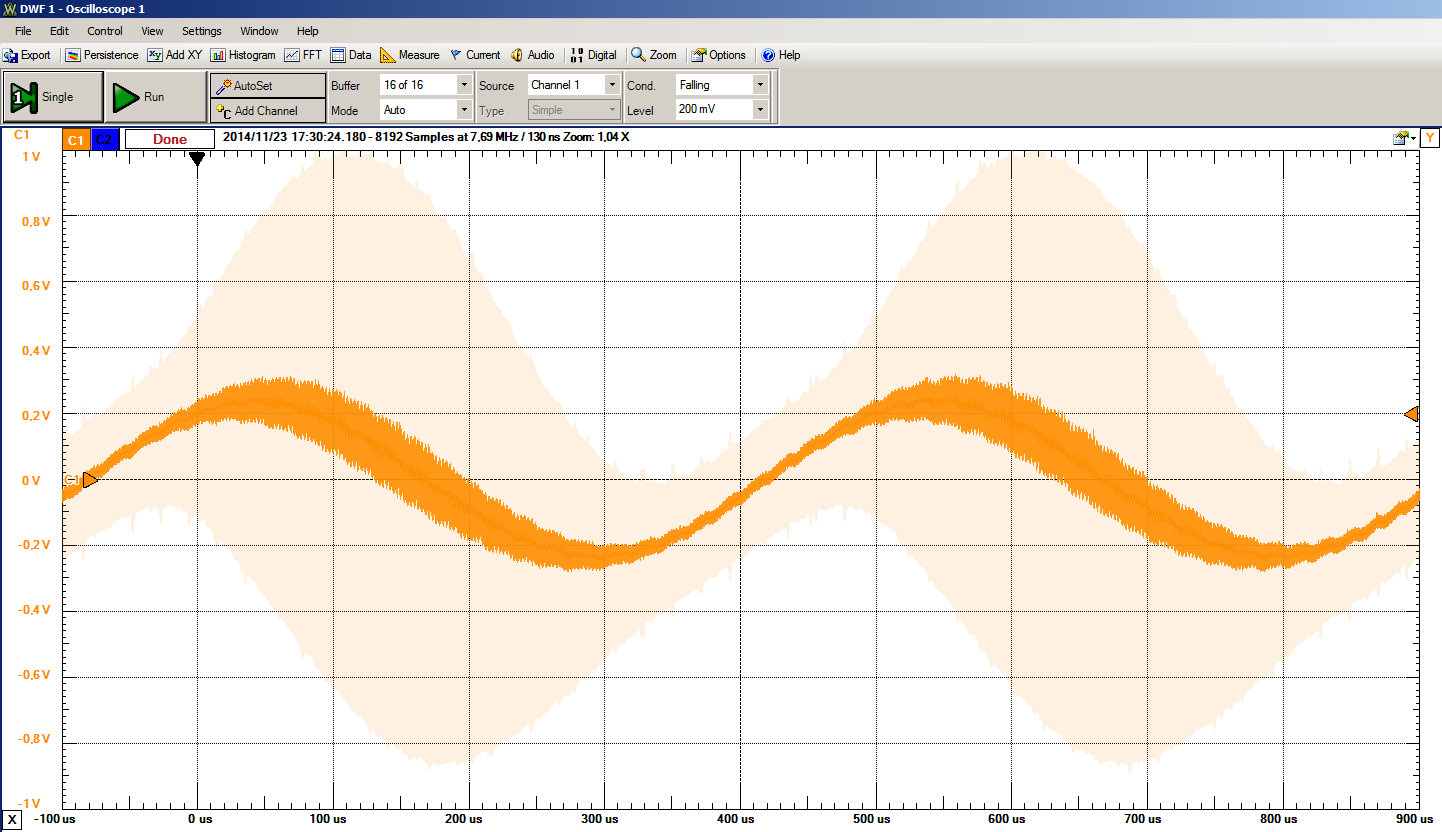Click the Add Channel button

268,110
